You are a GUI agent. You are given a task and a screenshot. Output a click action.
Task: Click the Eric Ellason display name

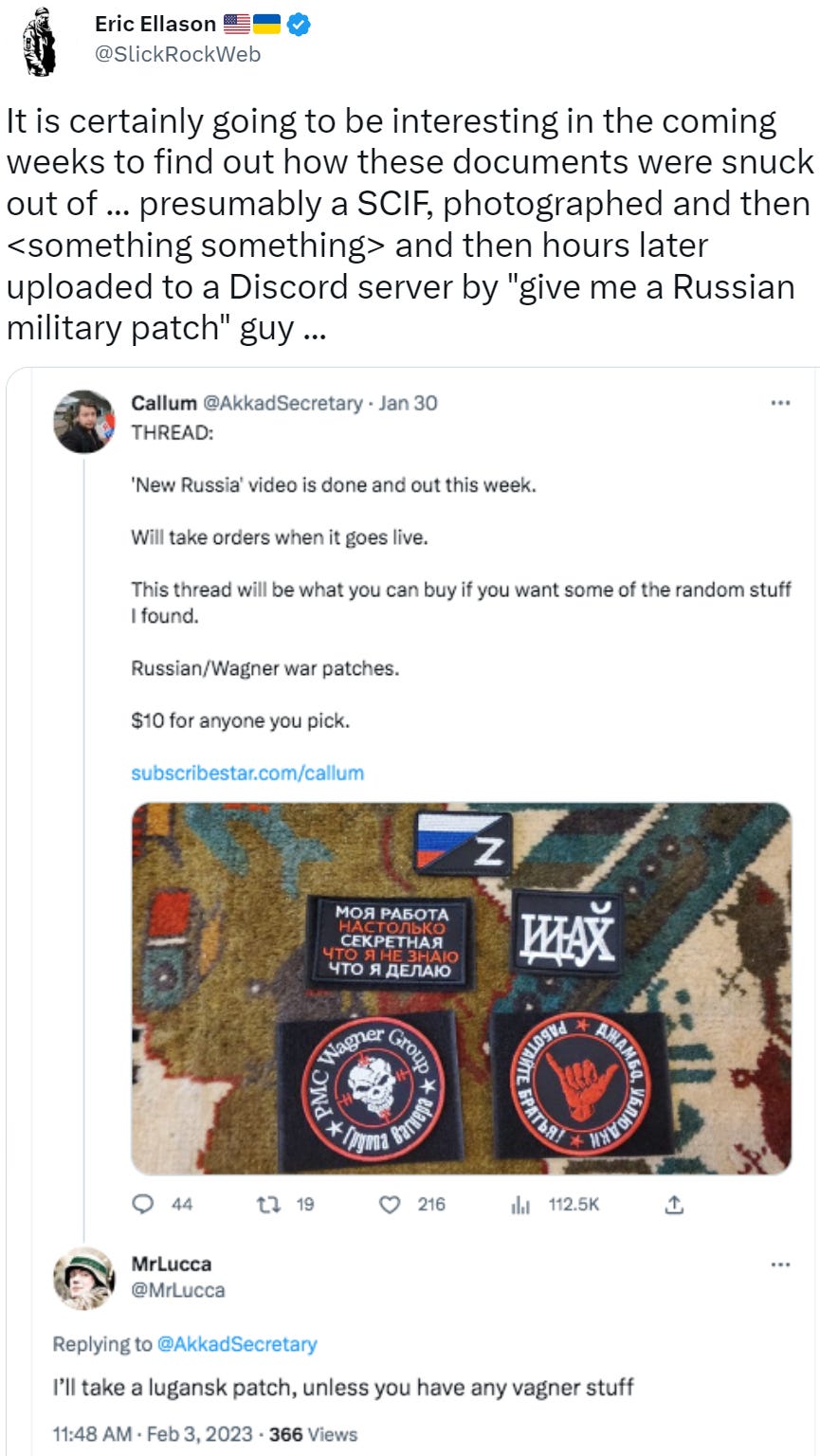tap(155, 25)
